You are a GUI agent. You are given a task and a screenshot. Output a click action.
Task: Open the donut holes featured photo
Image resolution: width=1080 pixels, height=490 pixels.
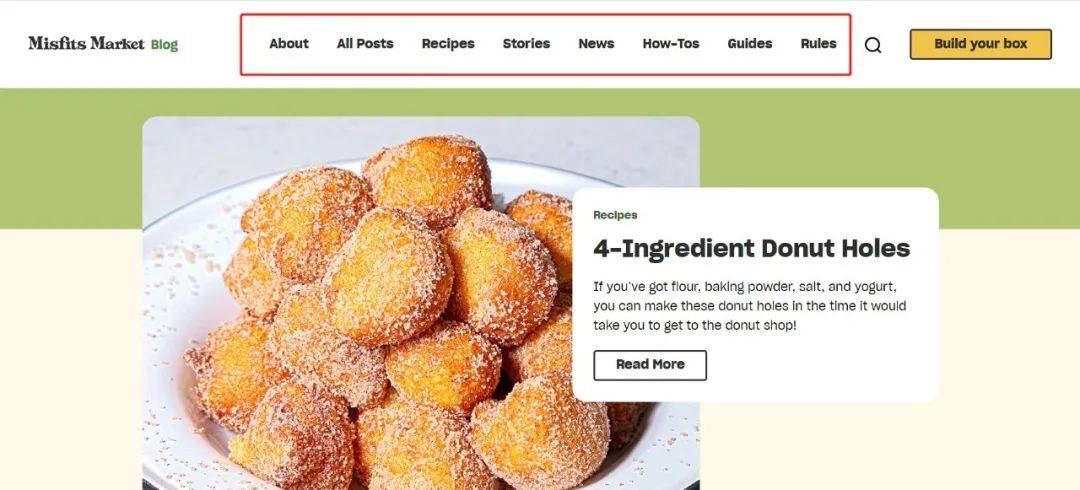click(x=358, y=303)
